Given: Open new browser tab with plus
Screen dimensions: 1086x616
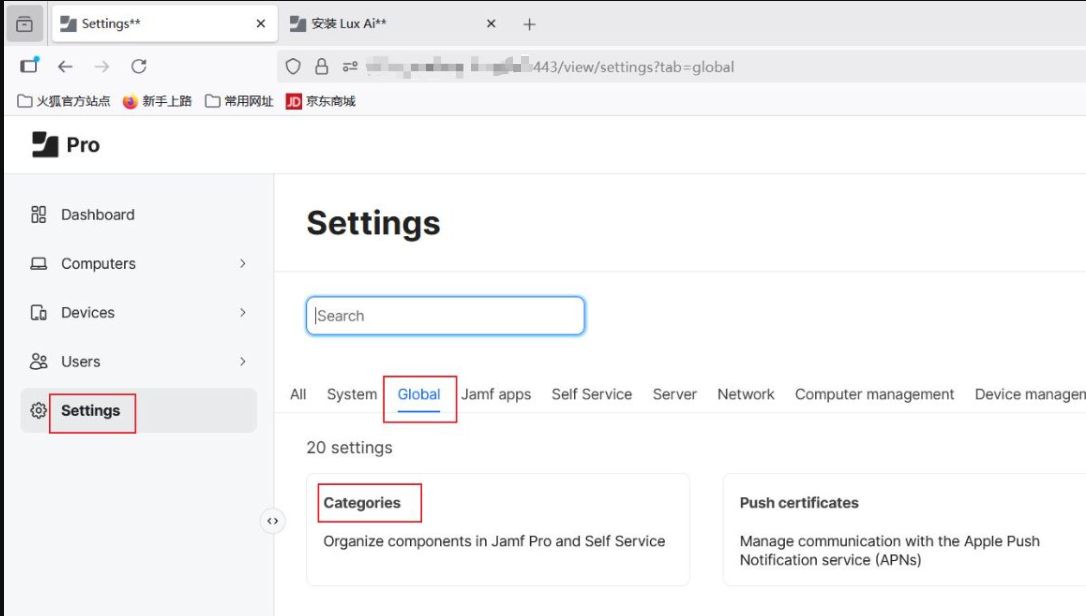Looking at the screenshot, I should 530,24.
